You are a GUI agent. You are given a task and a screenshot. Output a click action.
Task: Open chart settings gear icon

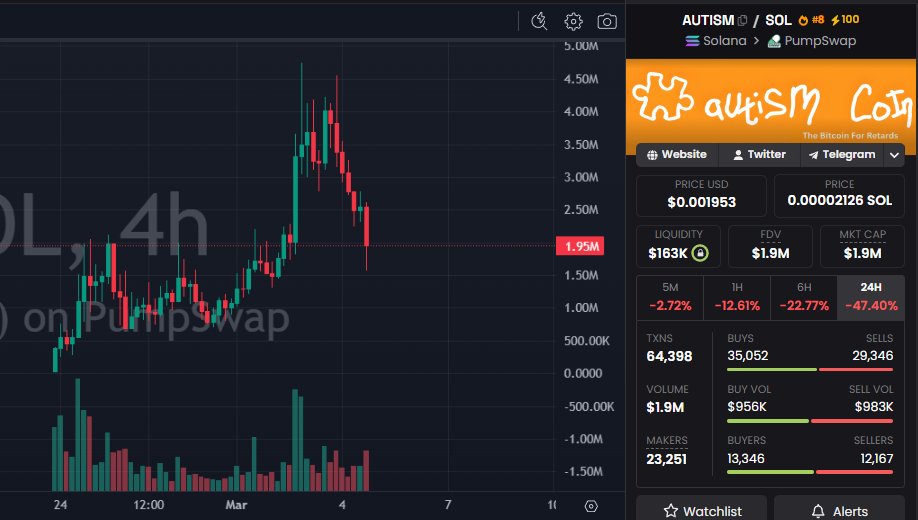click(x=573, y=21)
